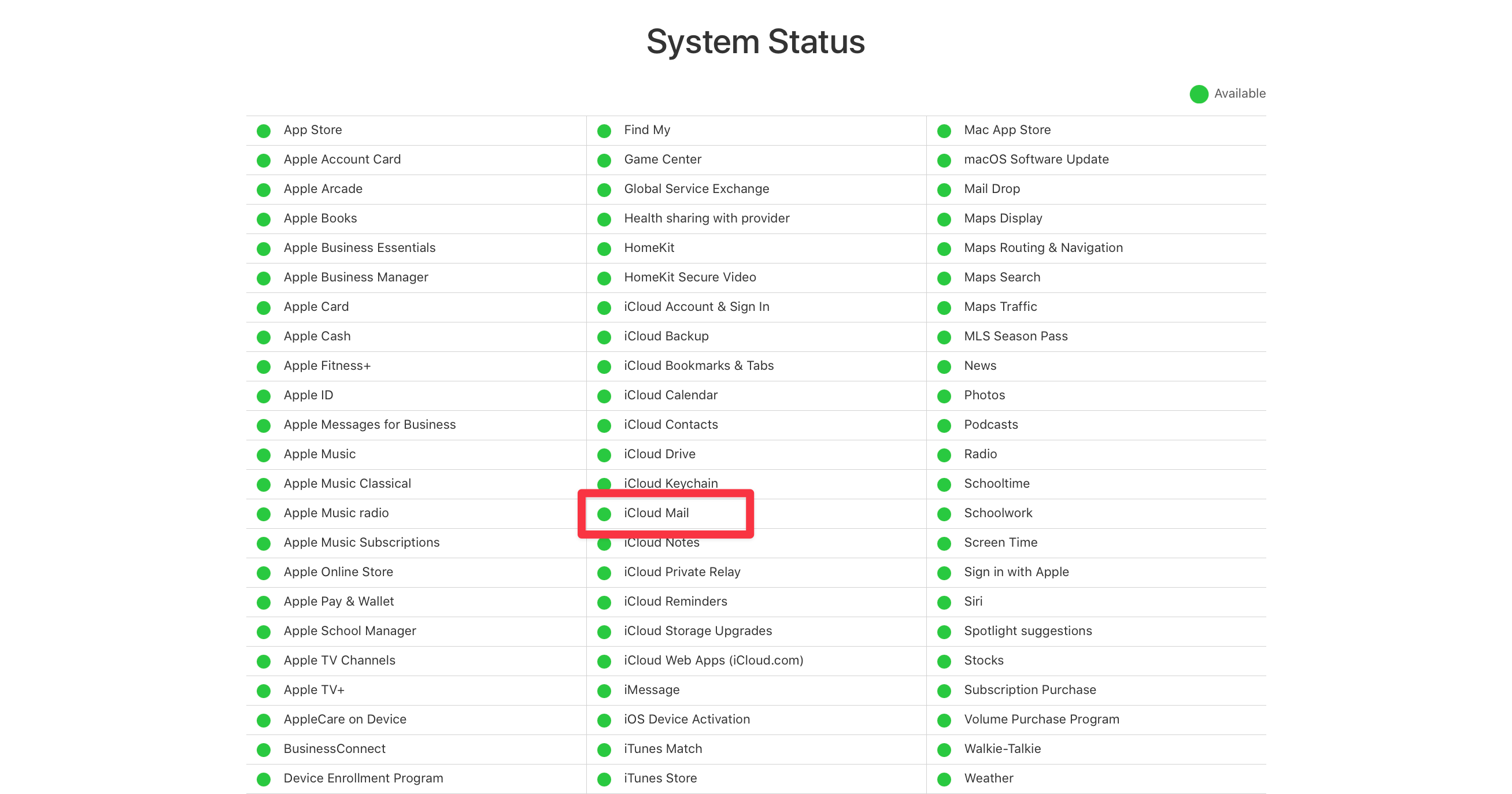Click the green dot next to Apple Music
Screen dimensions: 1512x794
click(264, 454)
